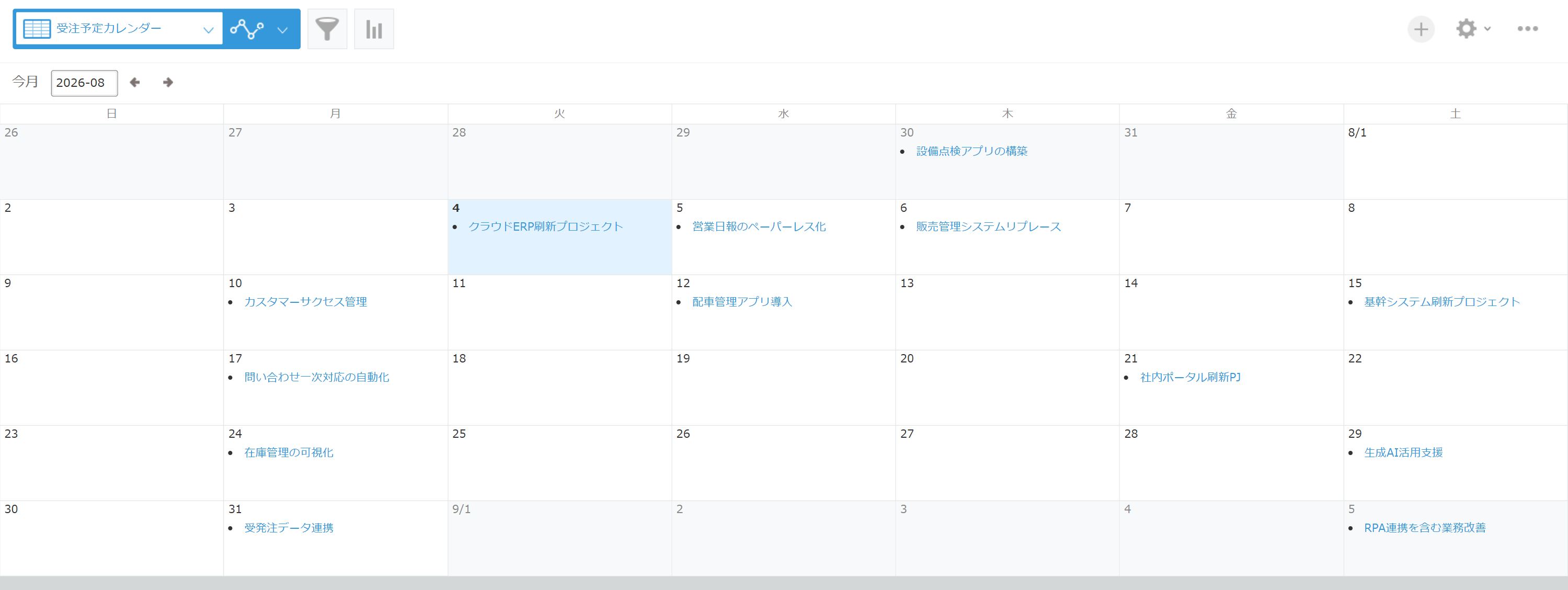Open 営業日報のペーパーレス化 record
This screenshot has width=1568, height=590.
click(x=759, y=226)
